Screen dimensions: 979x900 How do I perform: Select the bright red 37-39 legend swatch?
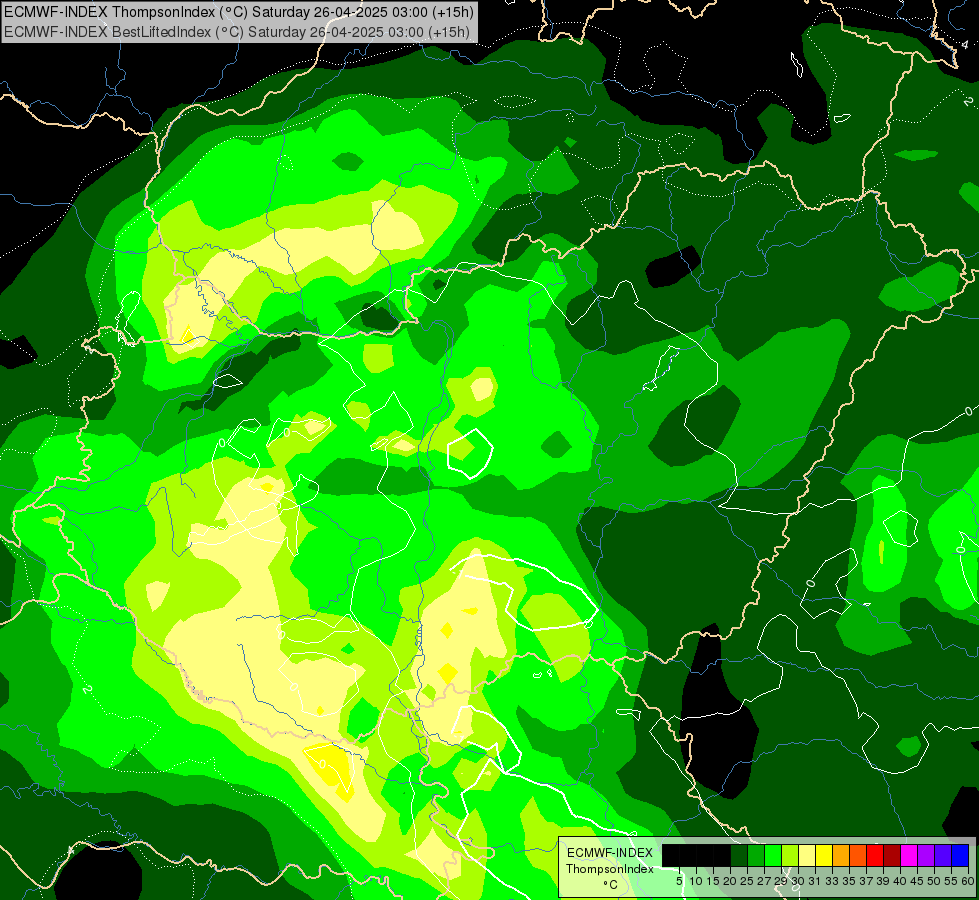[875, 856]
